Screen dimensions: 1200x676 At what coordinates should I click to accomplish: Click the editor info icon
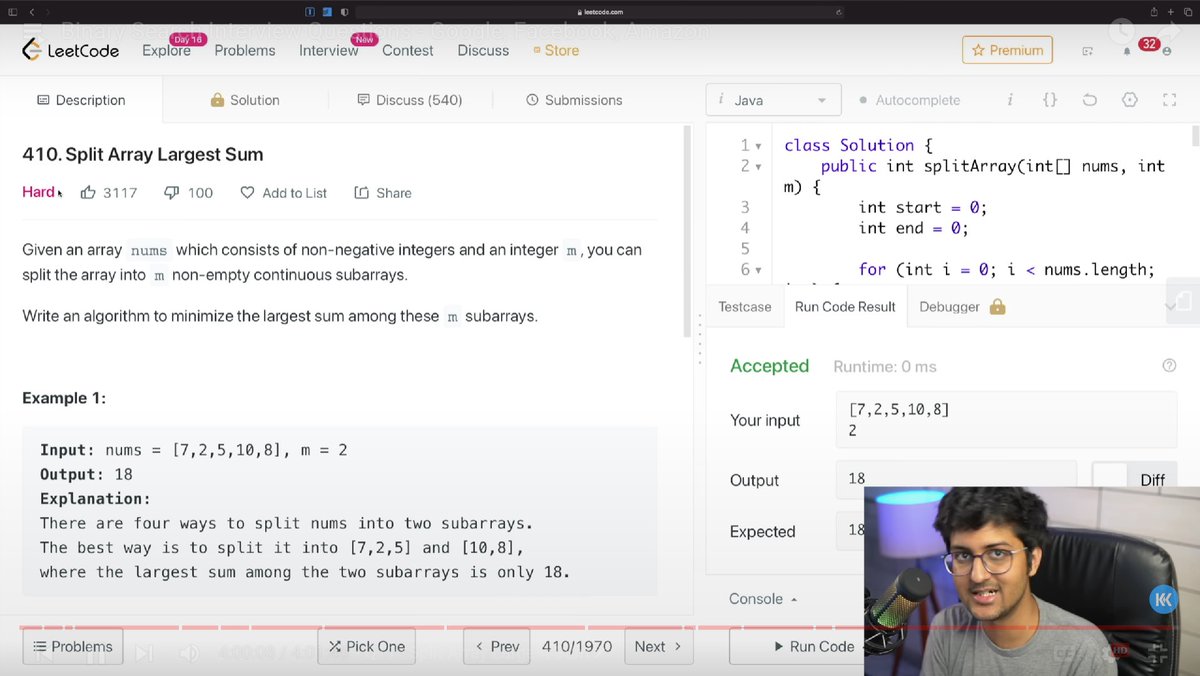pos(1009,100)
